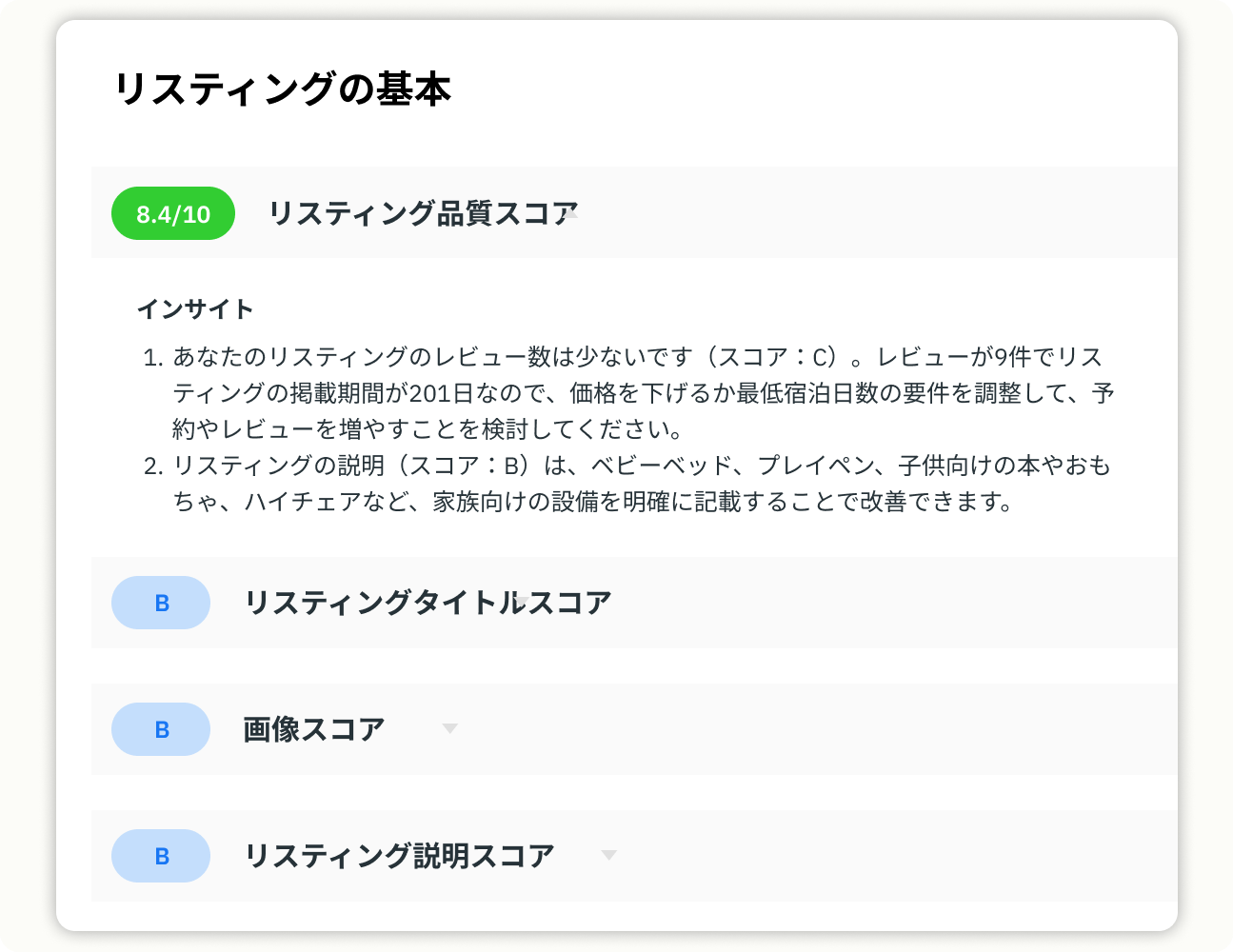Click the B badge beside リスティング説明スコア

pos(161,856)
